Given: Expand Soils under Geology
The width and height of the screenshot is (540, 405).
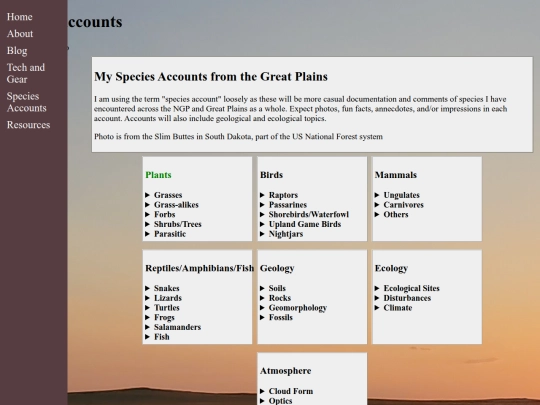Looking at the screenshot, I should click(x=273, y=288).
